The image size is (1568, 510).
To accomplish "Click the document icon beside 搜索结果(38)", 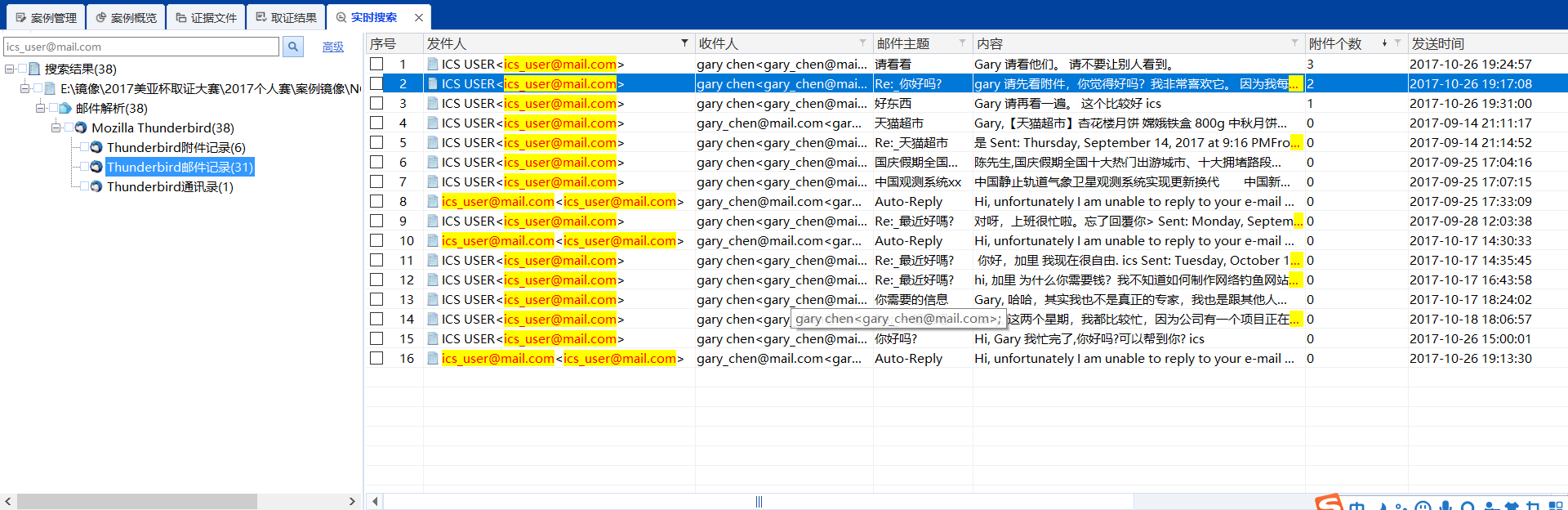I will pyautogui.click(x=34, y=69).
